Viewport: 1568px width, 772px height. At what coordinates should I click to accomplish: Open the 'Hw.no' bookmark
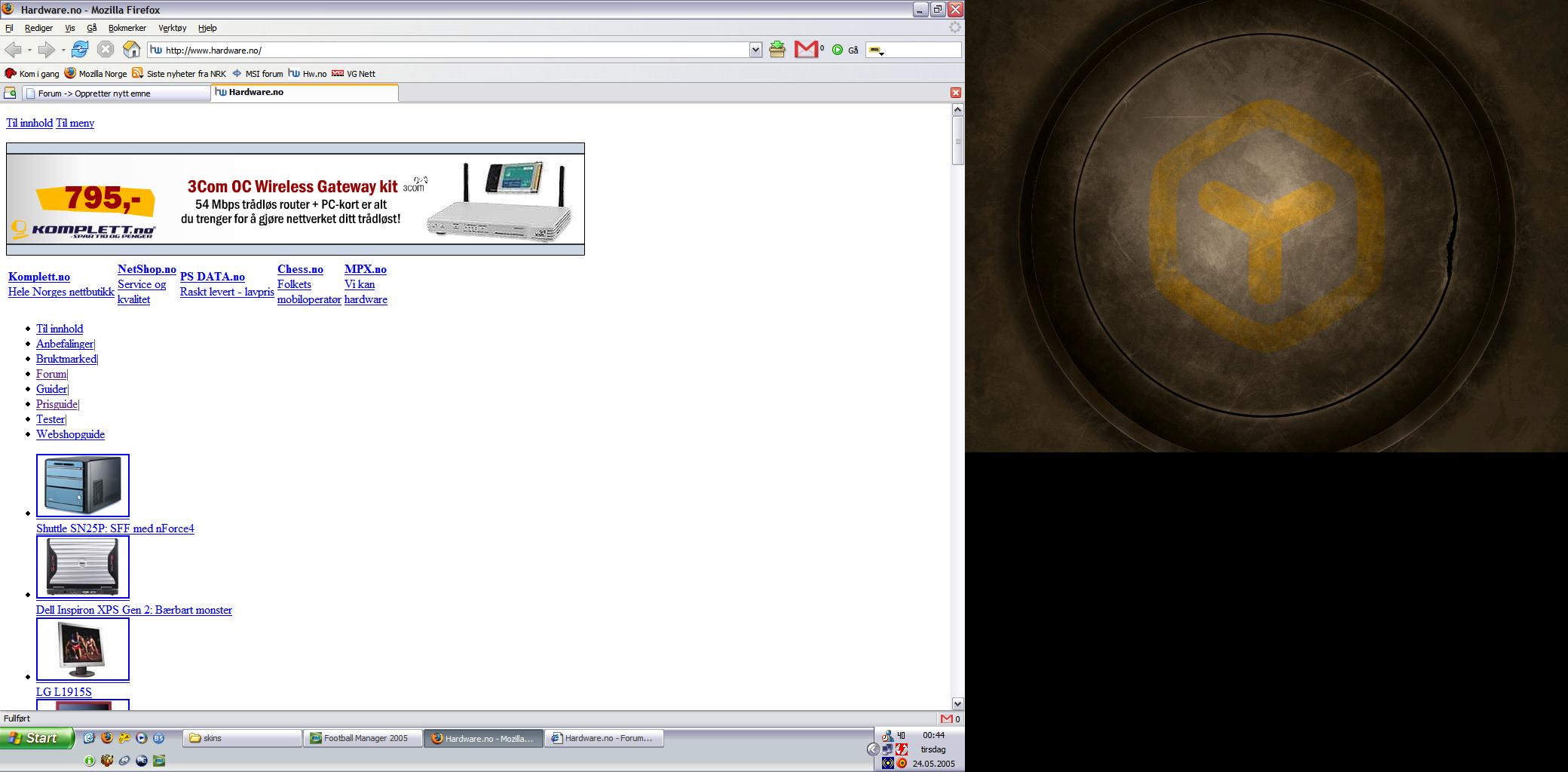pyautogui.click(x=308, y=73)
